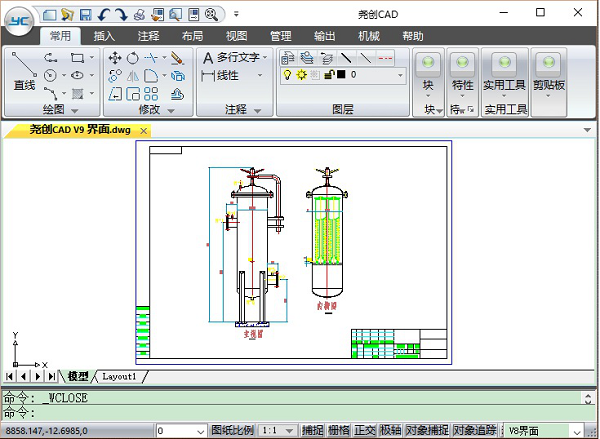
Task: Click the dashed red linetype icon
Action: tap(385, 58)
